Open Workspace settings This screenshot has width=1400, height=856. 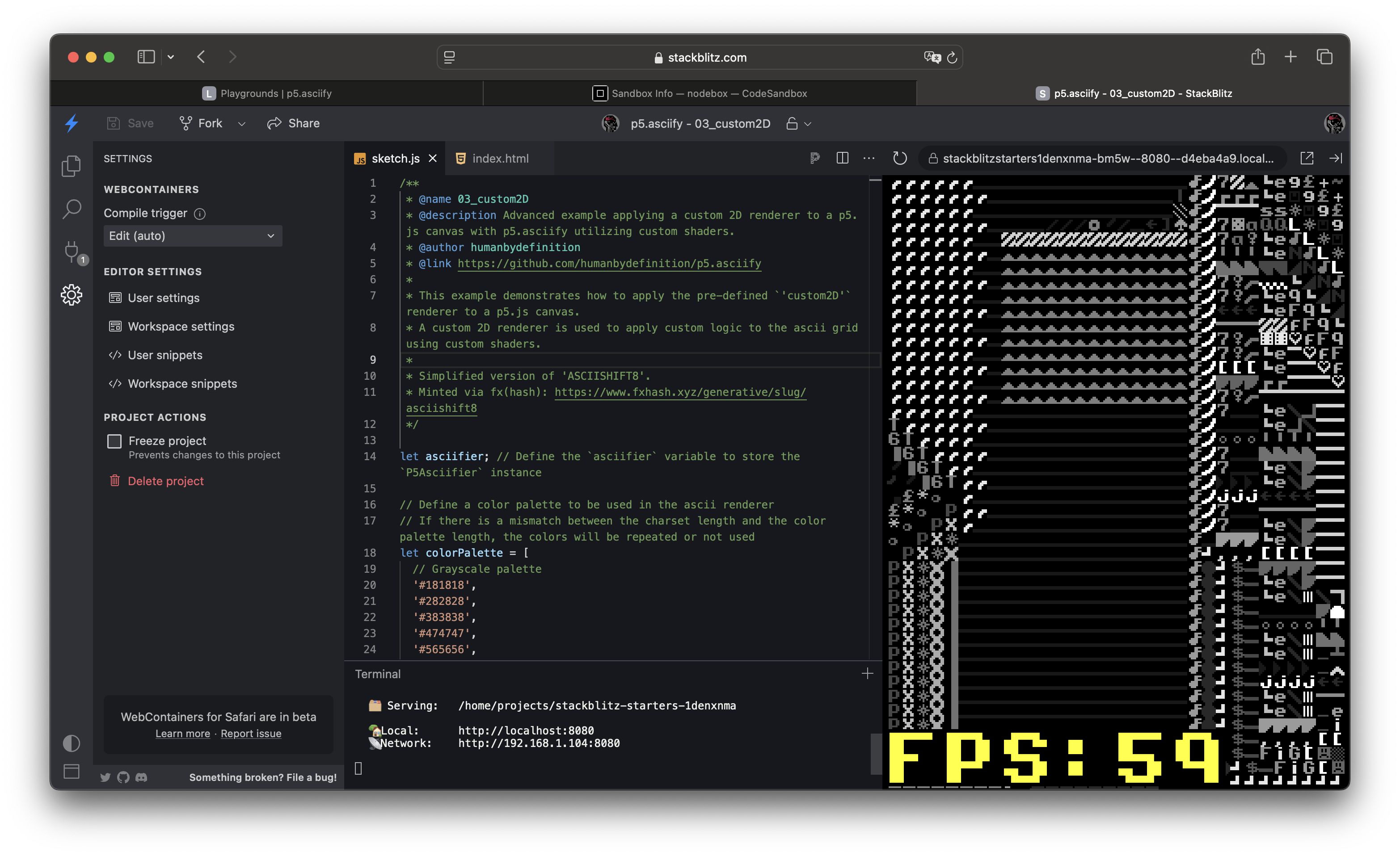click(x=172, y=327)
